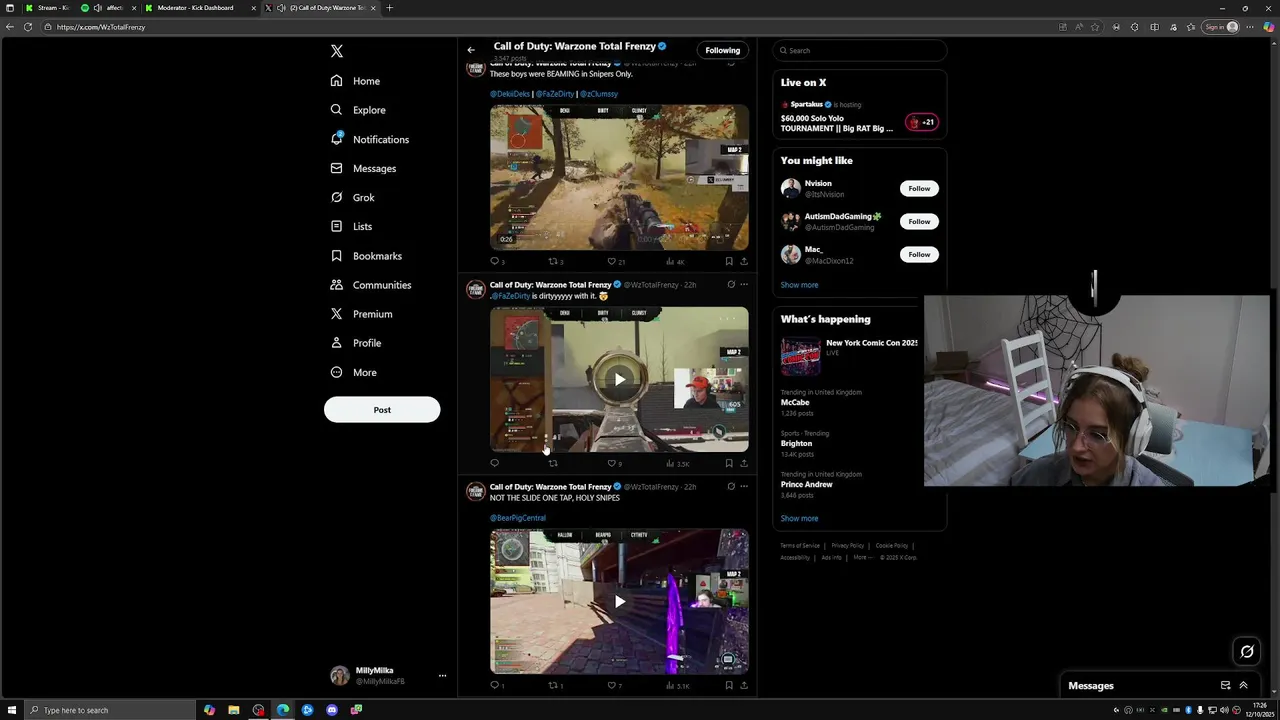Open Premium in the sidebar
The image size is (1280, 720).
pyautogui.click(x=361, y=314)
